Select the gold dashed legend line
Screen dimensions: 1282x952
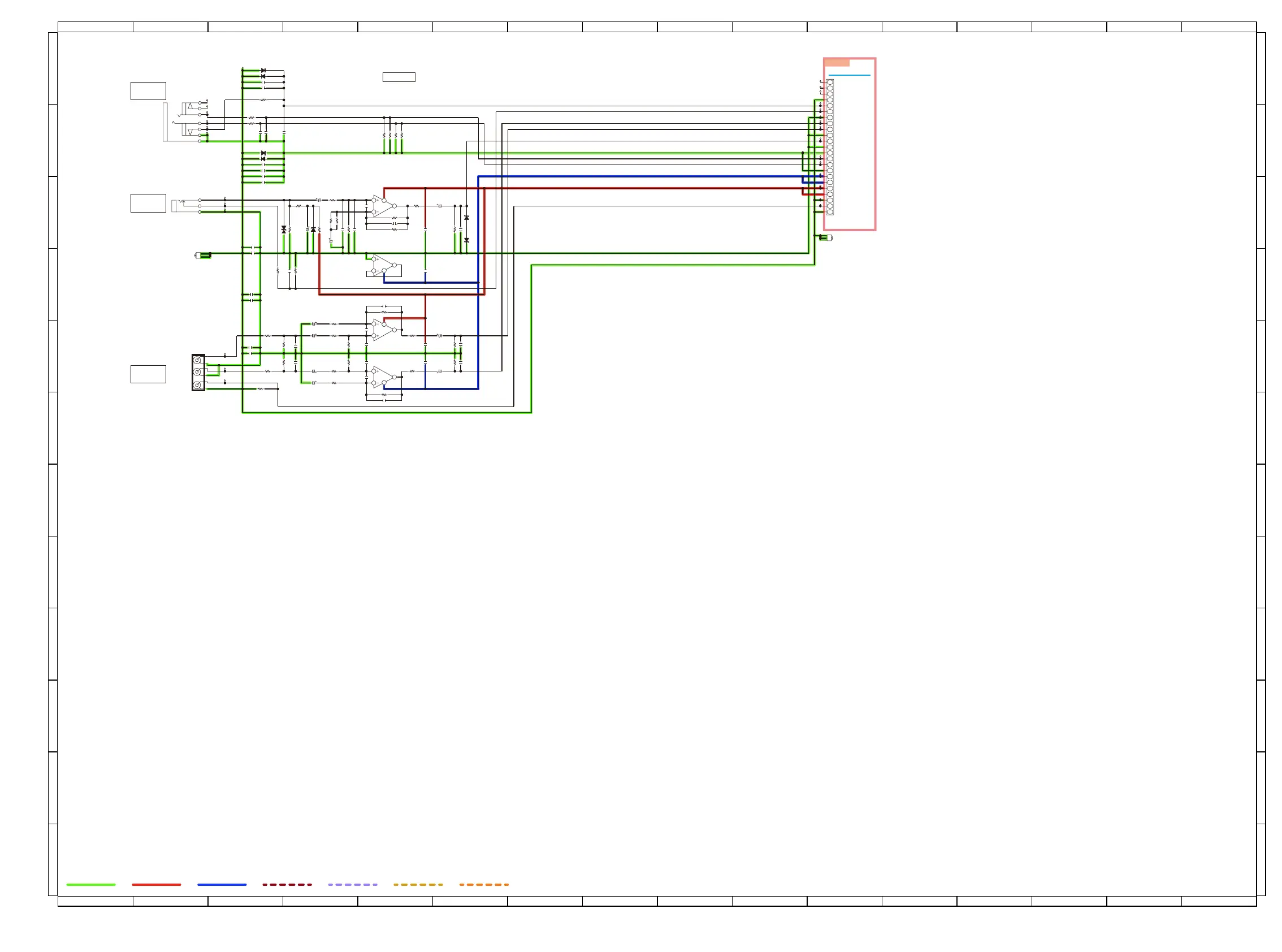418,884
